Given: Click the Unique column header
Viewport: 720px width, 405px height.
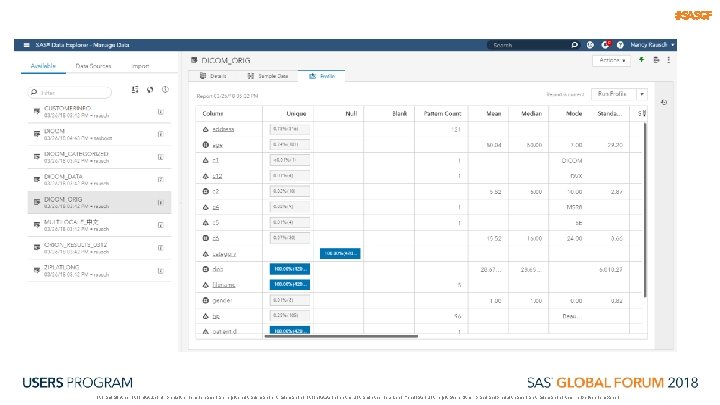Looking at the screenshot, I should click(296, 113).
